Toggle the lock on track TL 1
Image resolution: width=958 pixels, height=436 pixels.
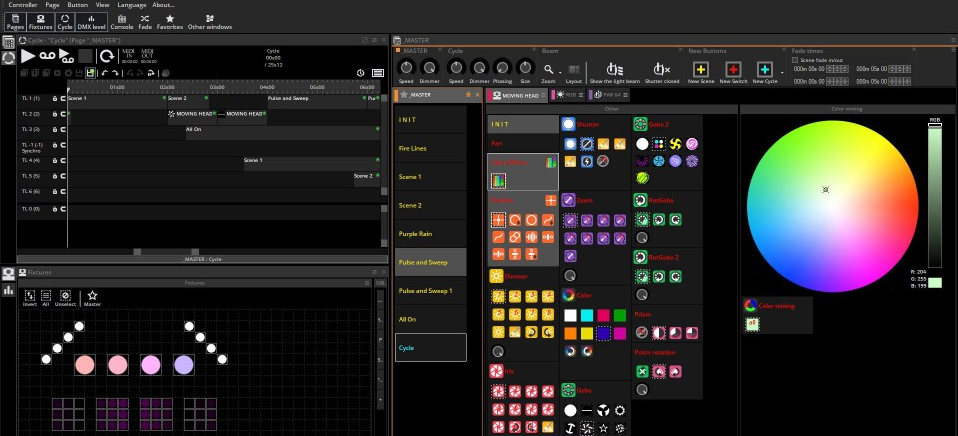pyautogui.click(x=55, y=99)
